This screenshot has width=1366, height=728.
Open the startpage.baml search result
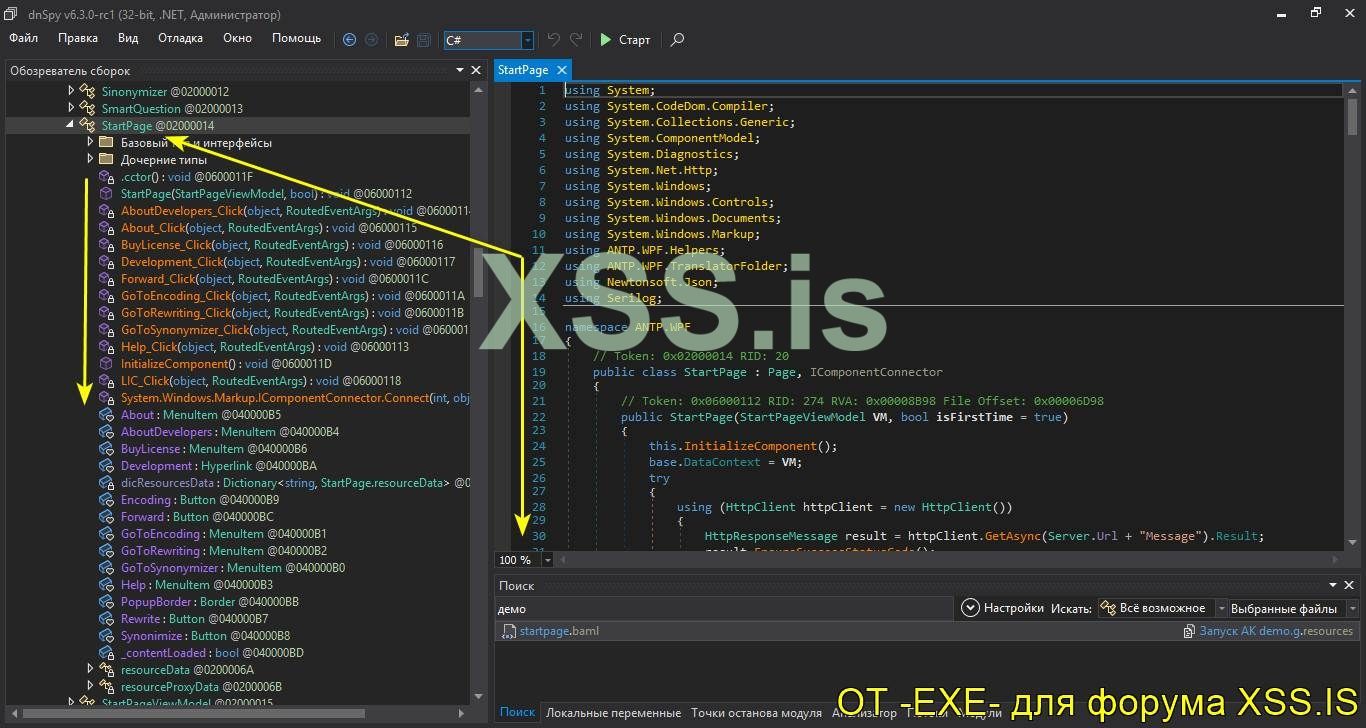[x=559, y=631]
